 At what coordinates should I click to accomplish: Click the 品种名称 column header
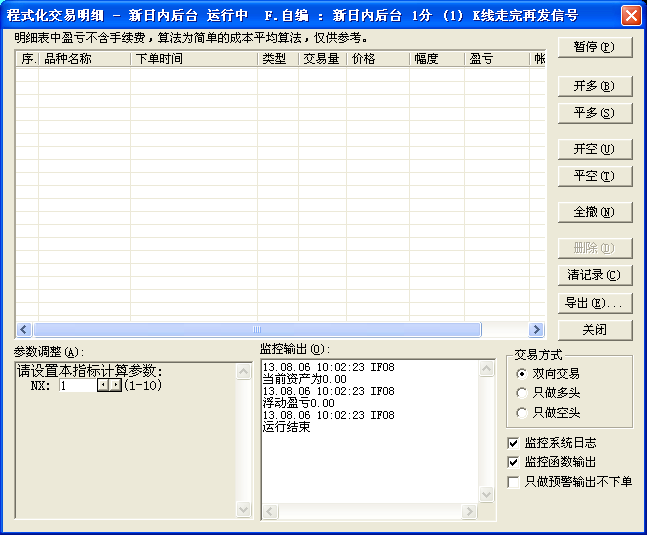pyautogui.click(x=85, y=59)
